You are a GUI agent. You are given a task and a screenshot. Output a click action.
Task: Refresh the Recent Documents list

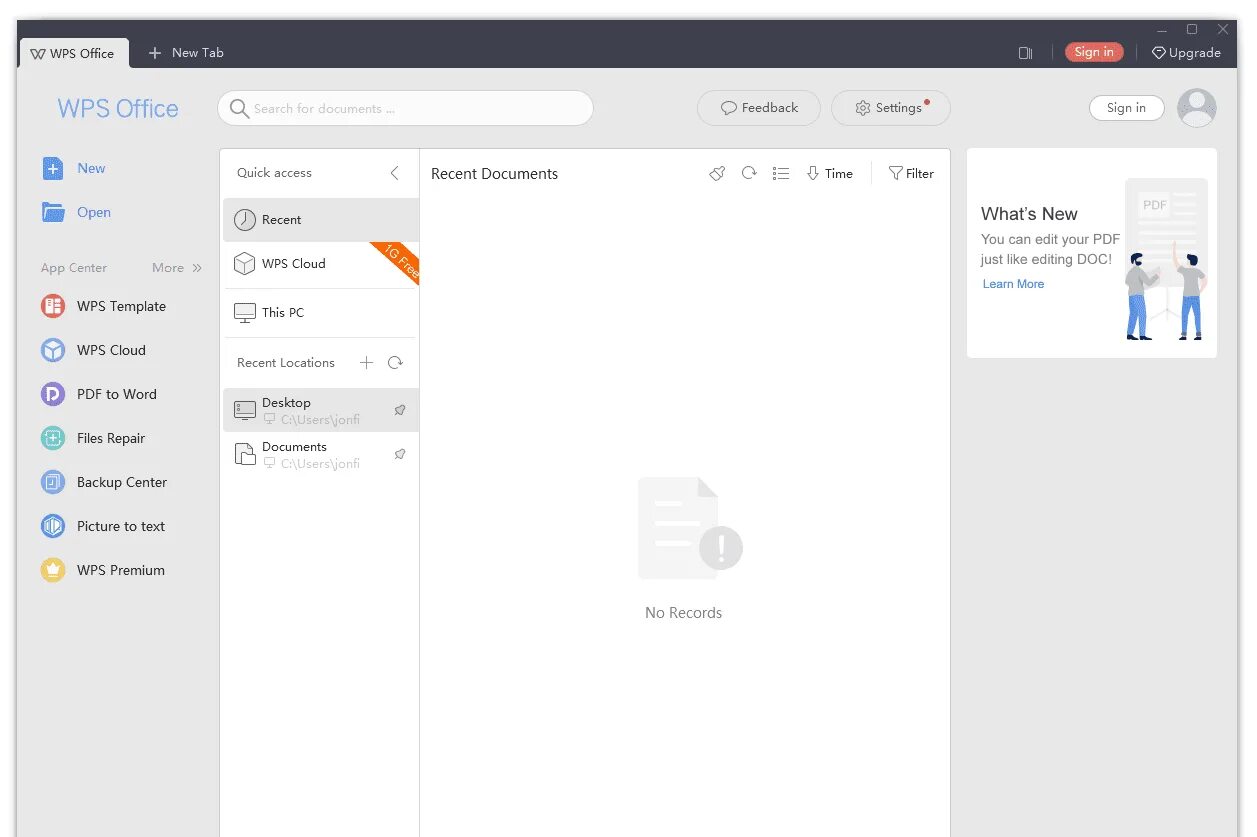pos(749,173)
